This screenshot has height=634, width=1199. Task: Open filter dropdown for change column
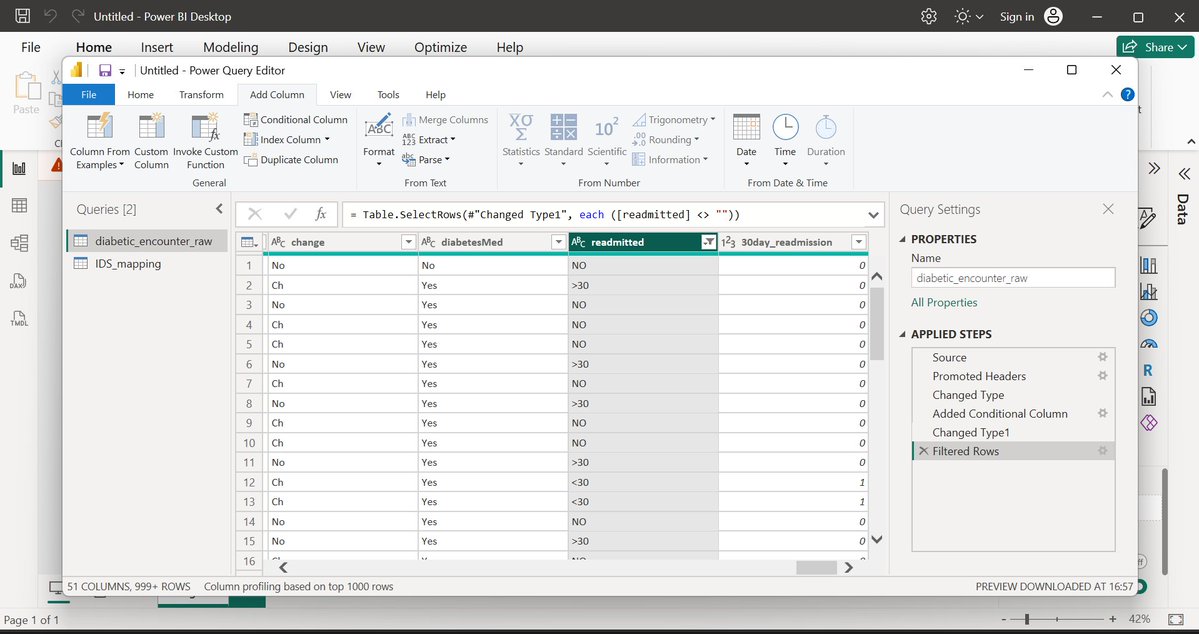tap(408, 242)
